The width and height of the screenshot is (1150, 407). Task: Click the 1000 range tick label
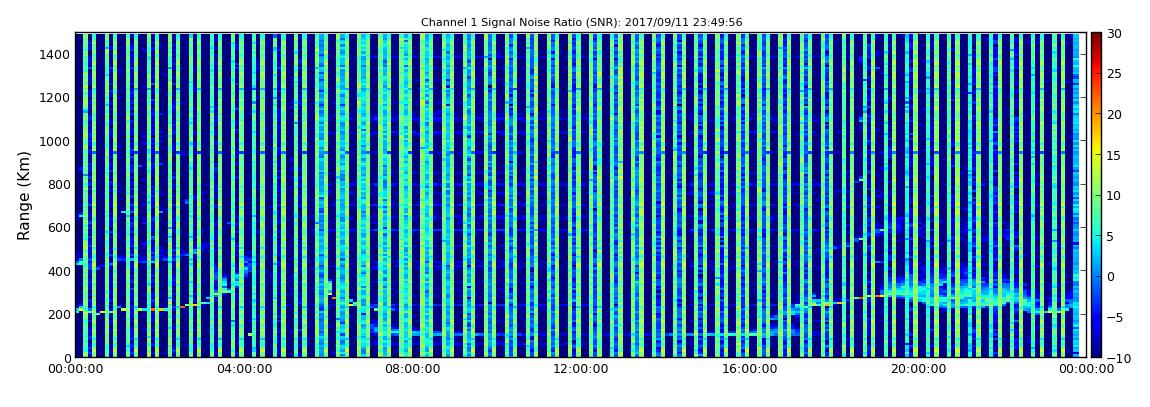pyautogui.click(x=56, y=142)
